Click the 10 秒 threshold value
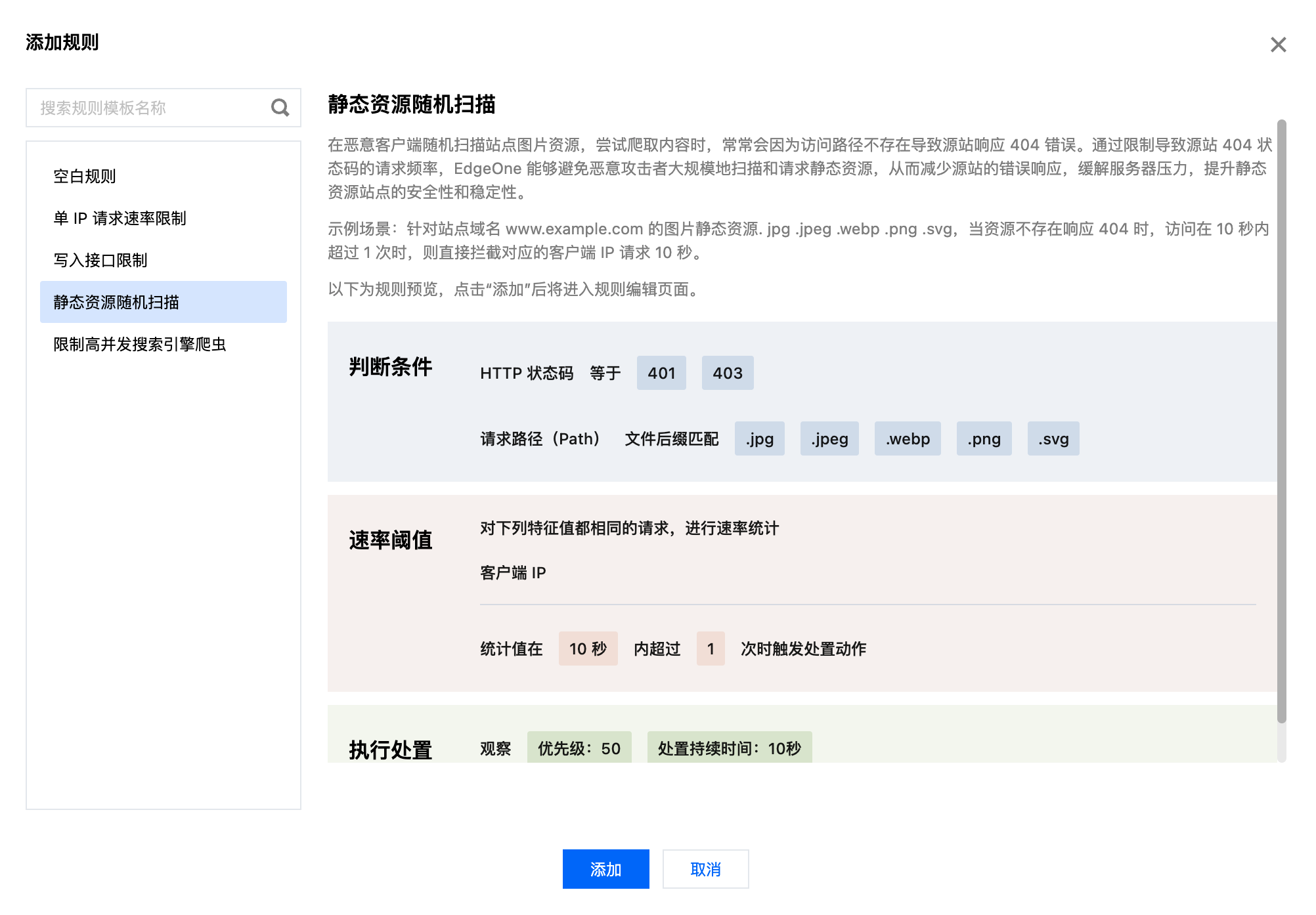 pyautogui.click(x=587, y=649)
